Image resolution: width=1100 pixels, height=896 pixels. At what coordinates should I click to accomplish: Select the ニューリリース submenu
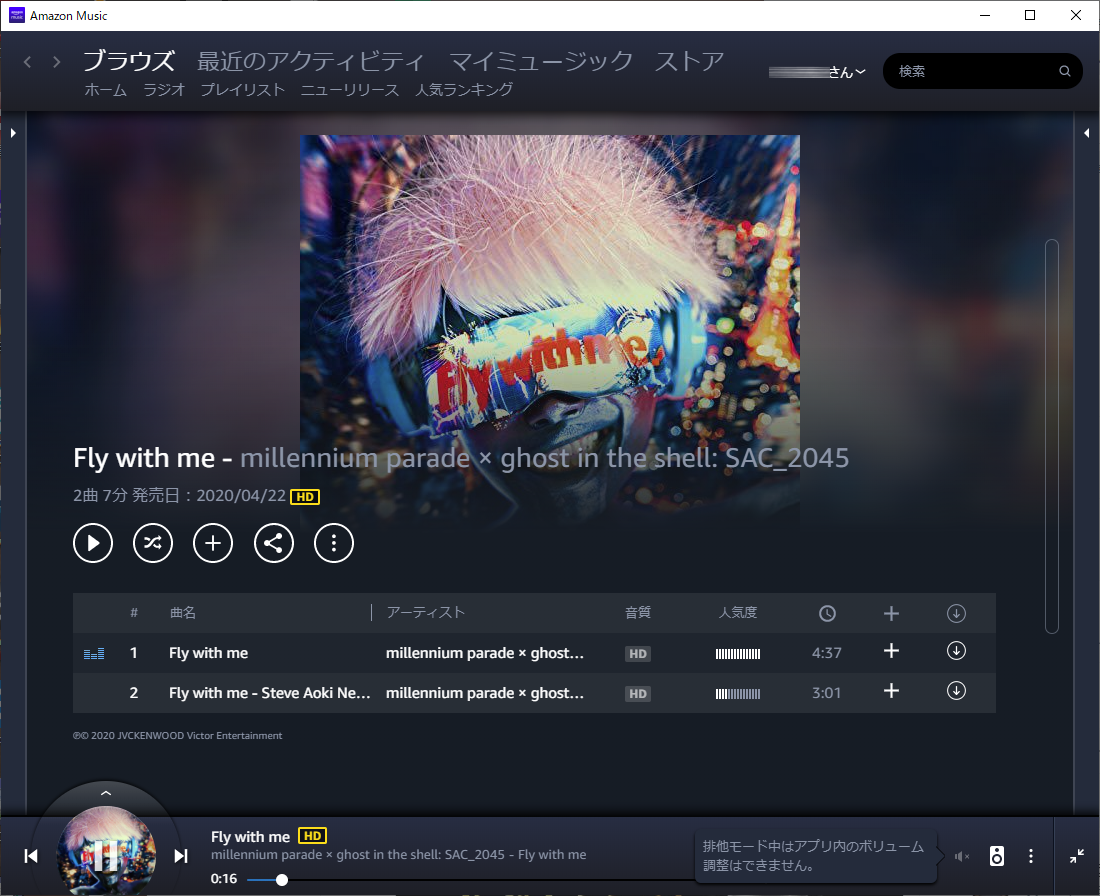[x=350, y=90]
